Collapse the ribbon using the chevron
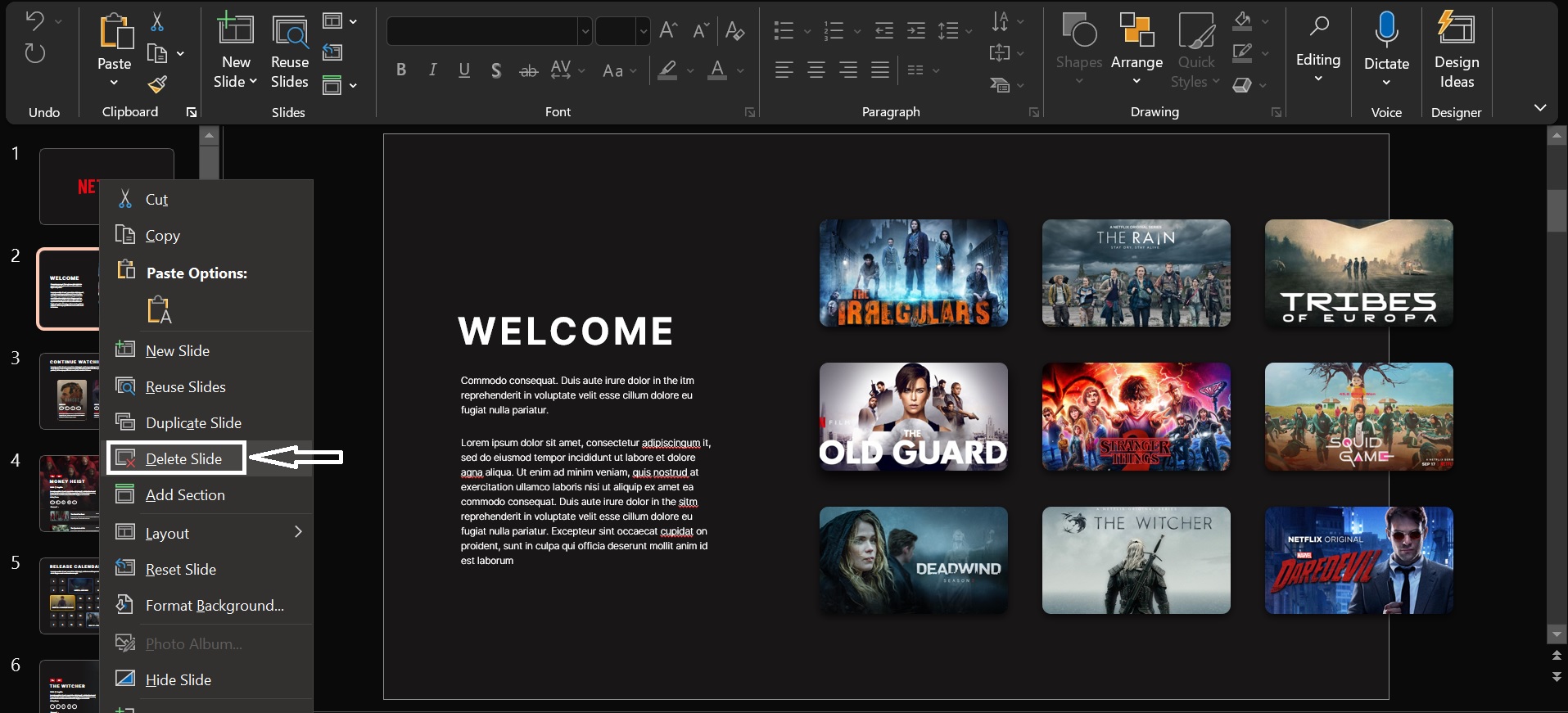Screen dimensions: 1568x713 (x=1539, y=108)
